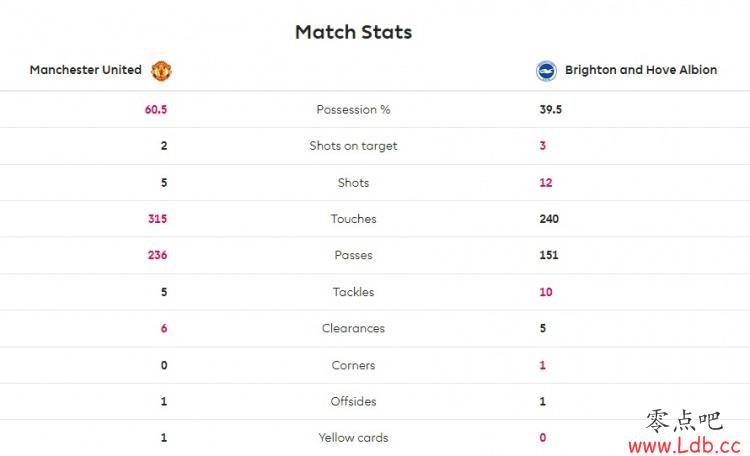Click the Passes stat label
Viewport: 750px width, 456px height.
pos(353,255)
